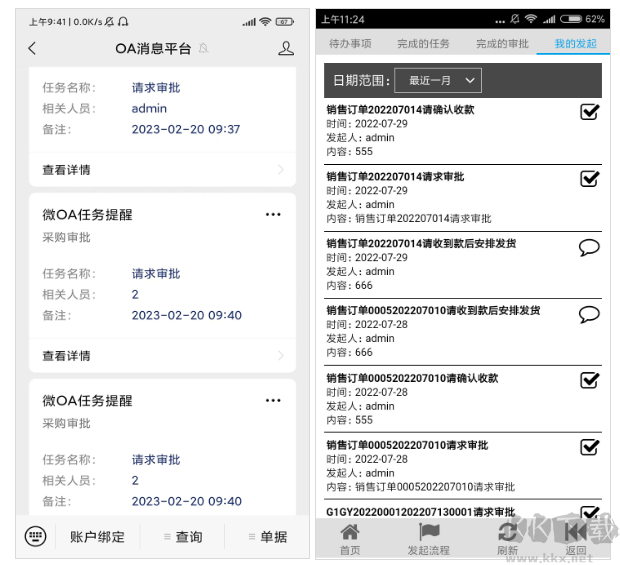Switch to the 完成的任务 tab
Image resolution: width=620 pixels, height=565 pixels.
coord(423,43)
